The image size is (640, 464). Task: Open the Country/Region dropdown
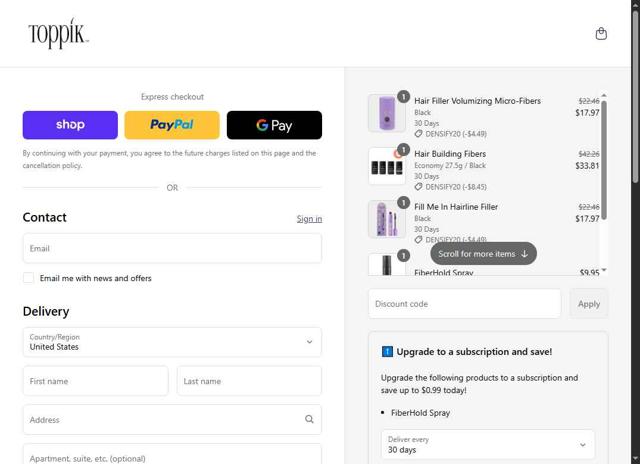(x=172, y=342)
